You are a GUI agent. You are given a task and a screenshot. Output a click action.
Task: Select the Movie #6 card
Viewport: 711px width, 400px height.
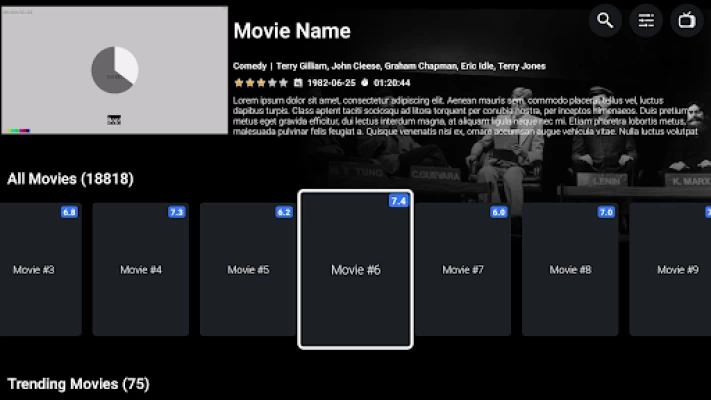pos(356,269)
